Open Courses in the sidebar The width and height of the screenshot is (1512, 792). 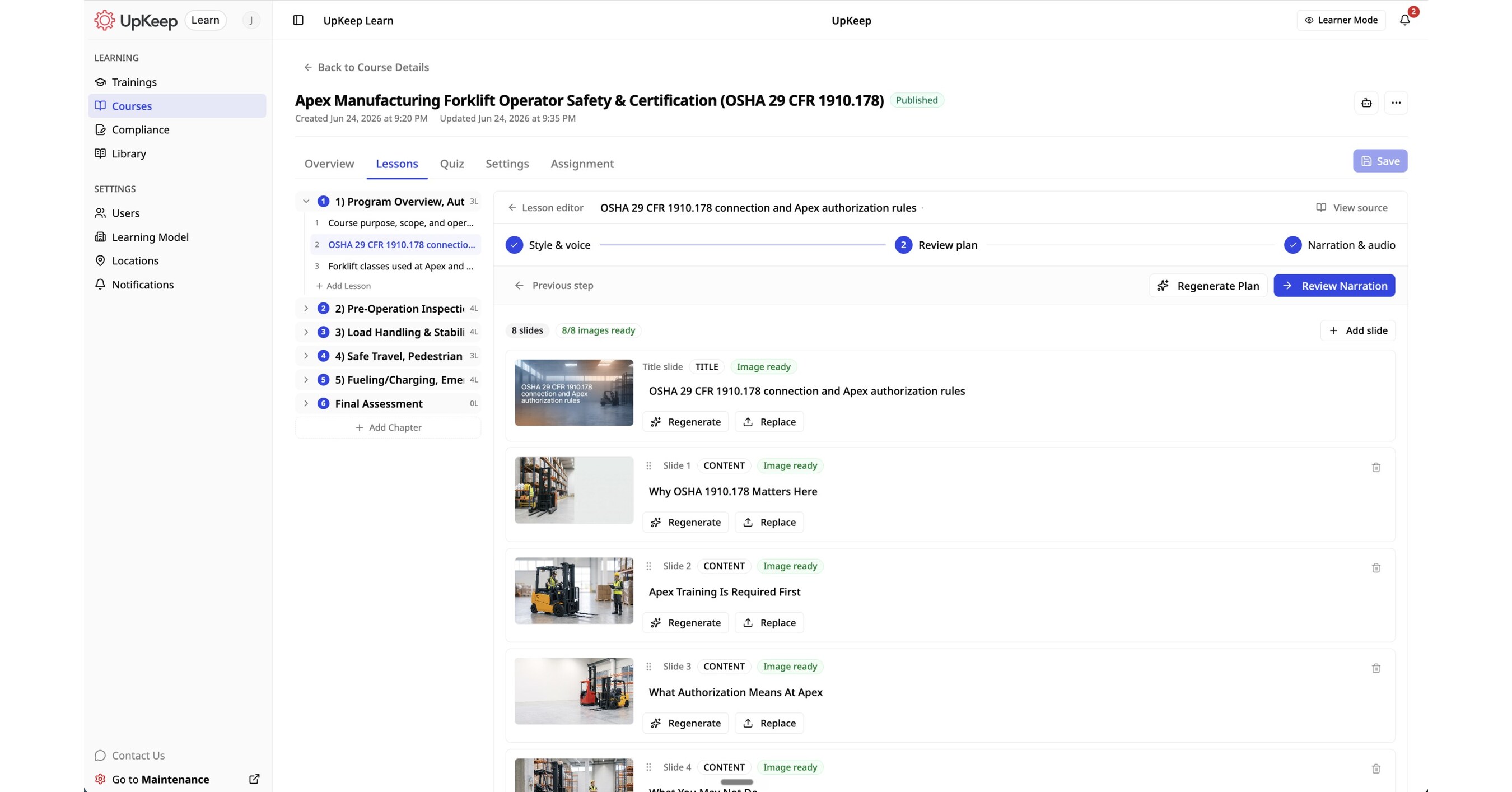176,106
